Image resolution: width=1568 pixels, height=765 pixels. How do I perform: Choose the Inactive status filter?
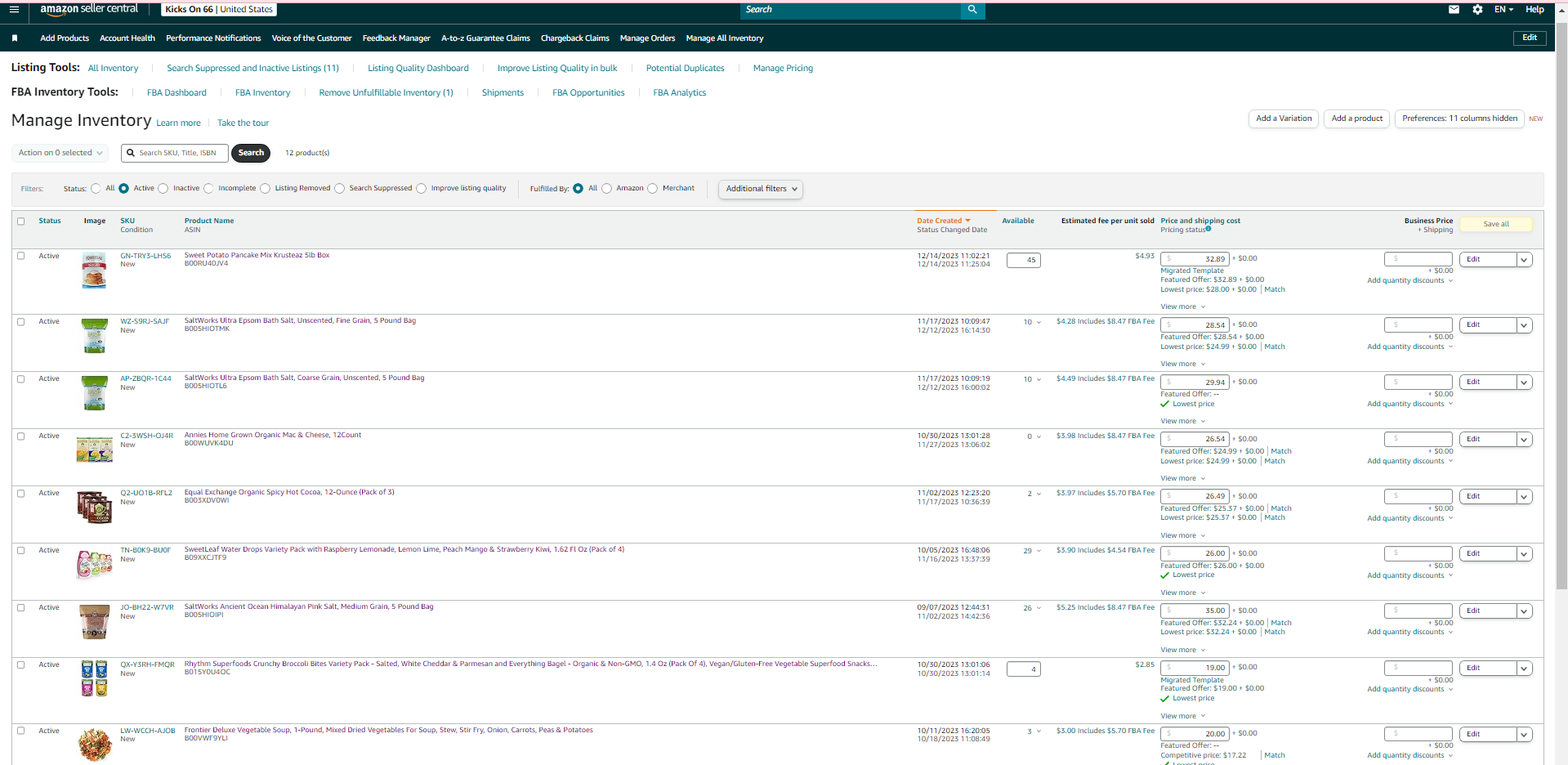[163, 189]
